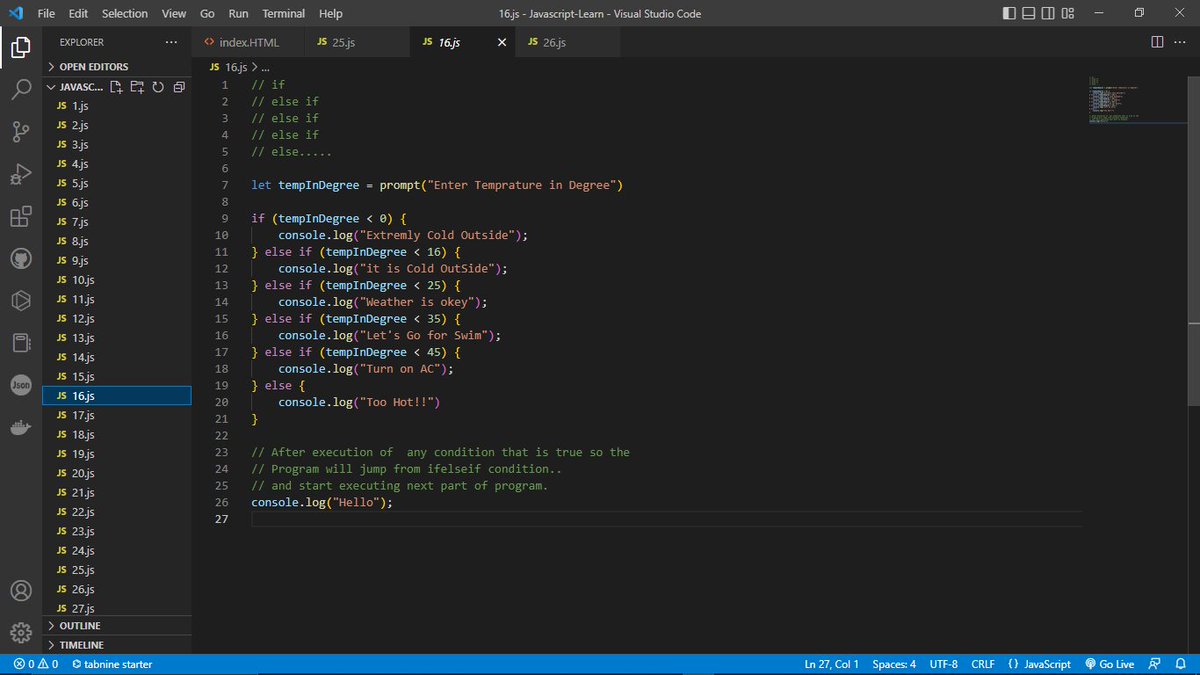The image size is (1200, 675).
Task: Show errors and warnings in status bar
Action: pos(35,664)
